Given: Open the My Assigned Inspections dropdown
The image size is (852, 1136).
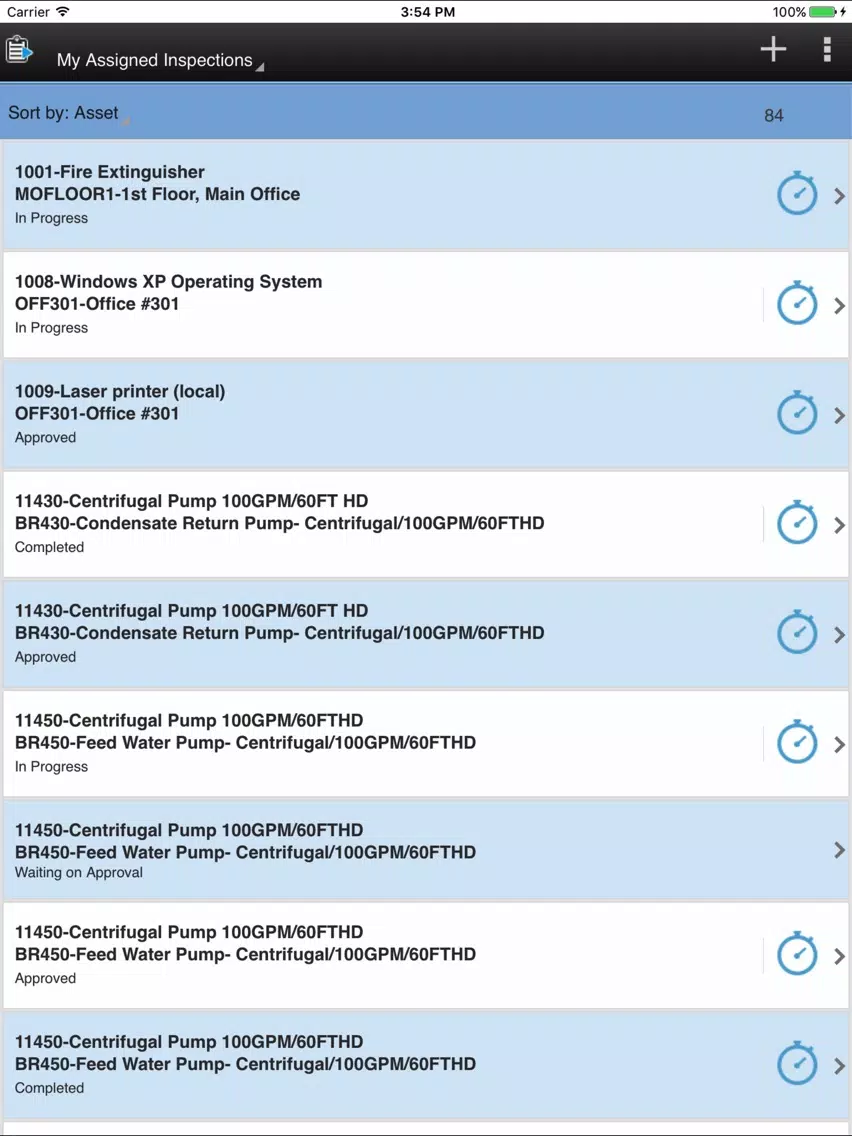Looking at the screenshot, I should click(x=160, y=61).
